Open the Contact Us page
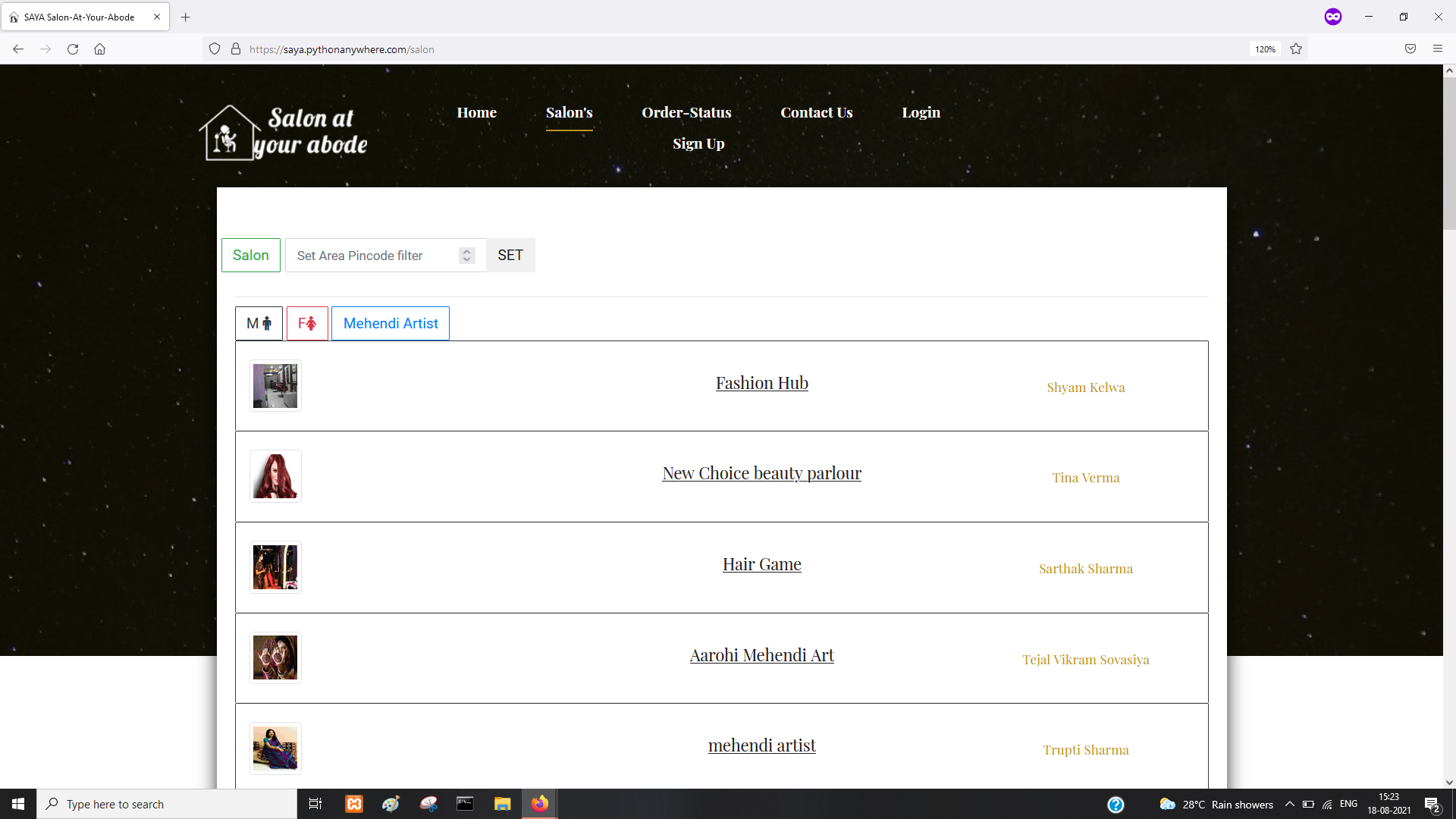 pyautogui.click(x=816, y=112)
